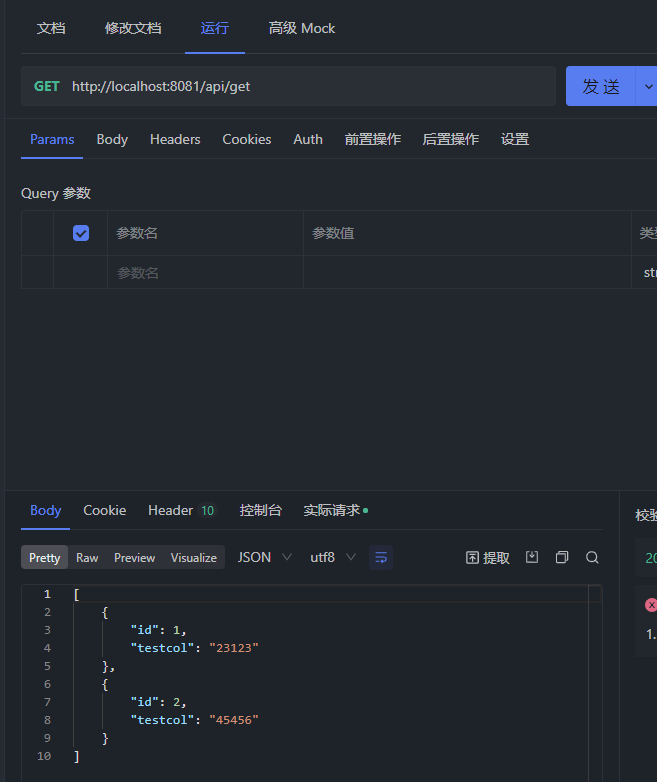Screen dimensions: 657x782
Task: Click the search icon in response panel
Action: [x=592, y=557]
